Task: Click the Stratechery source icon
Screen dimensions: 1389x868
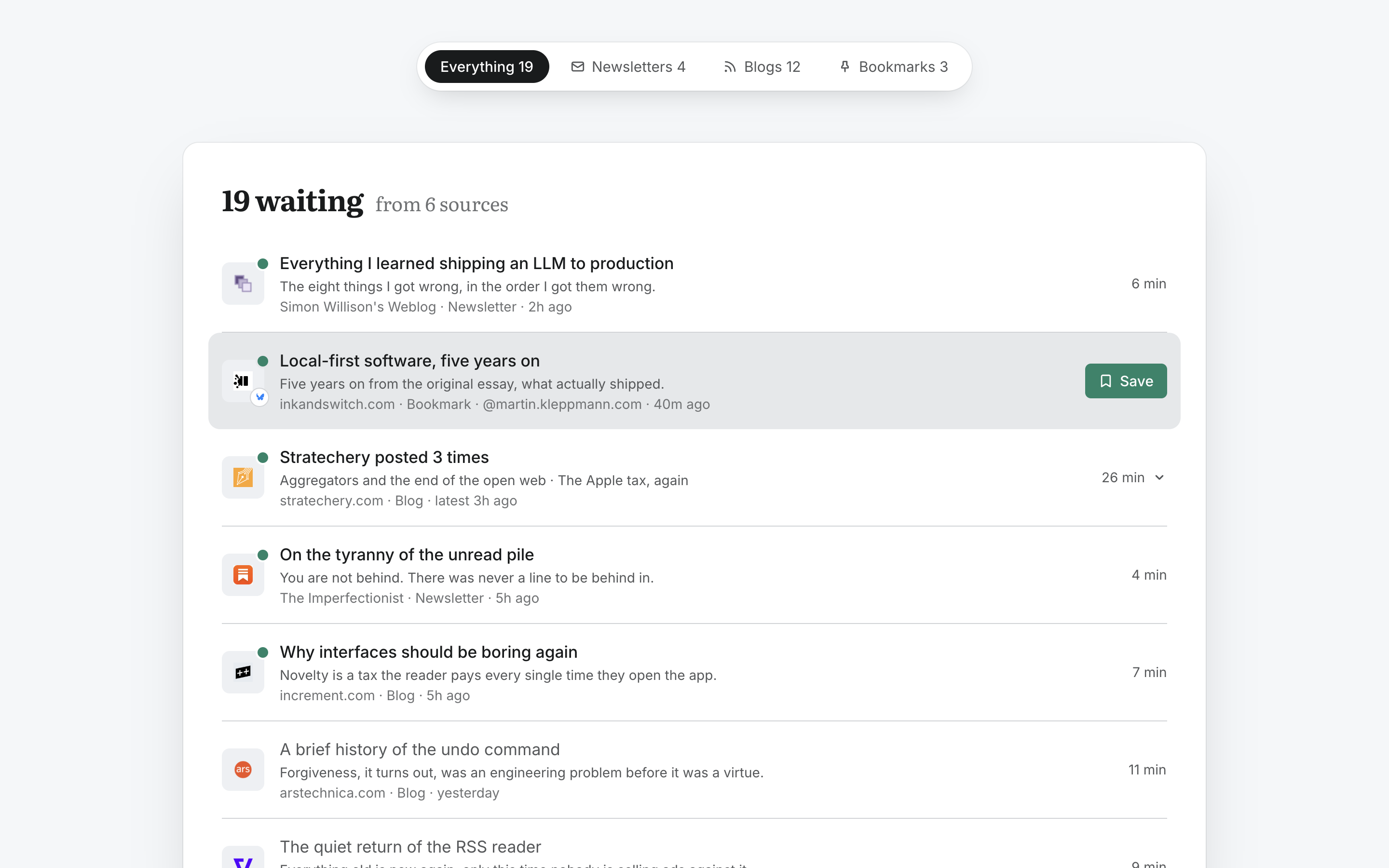Action: [x=243, y=477]
